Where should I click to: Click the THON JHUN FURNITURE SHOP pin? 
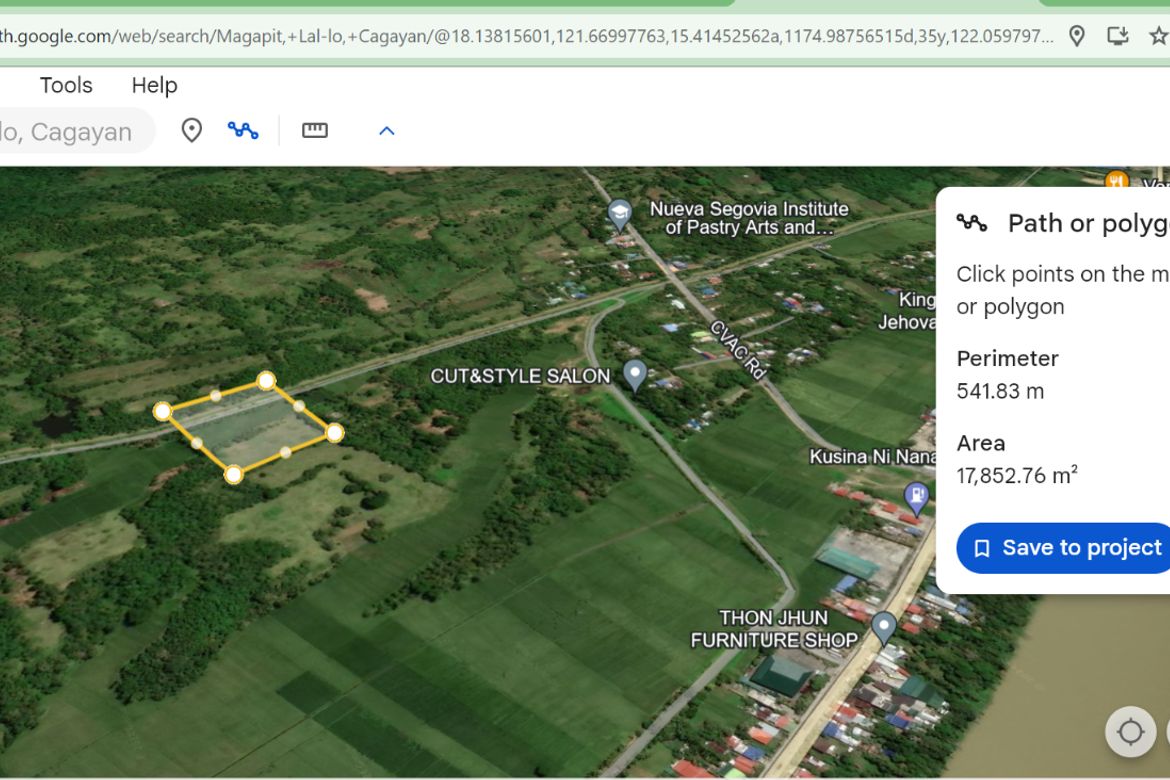point(884,627)
